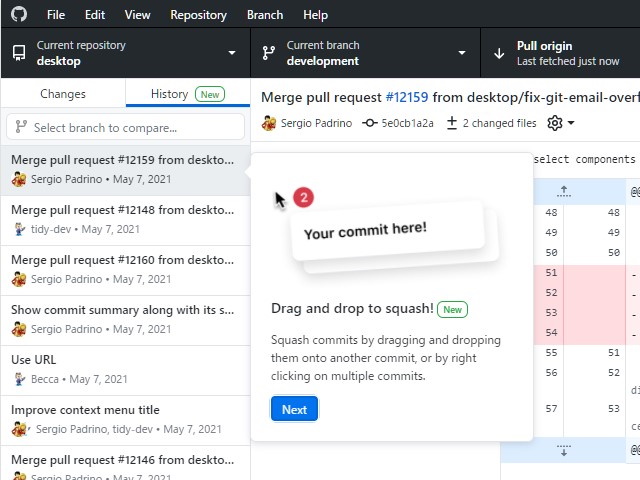Select Show commit summary along with commit
The image size is (640, 480).
coord(125,320)
